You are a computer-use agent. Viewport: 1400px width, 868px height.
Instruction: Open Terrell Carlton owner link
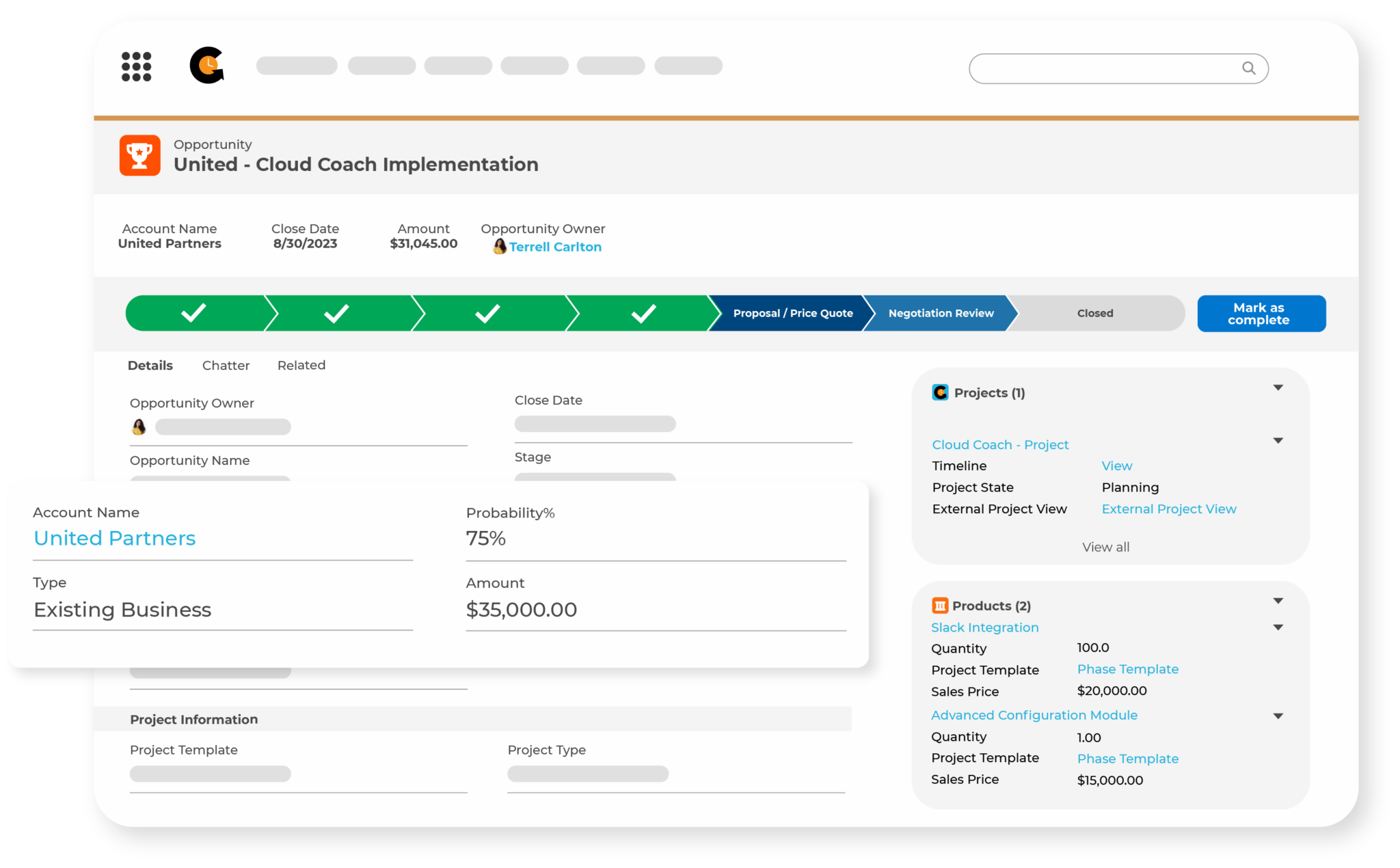pos(555,247)
